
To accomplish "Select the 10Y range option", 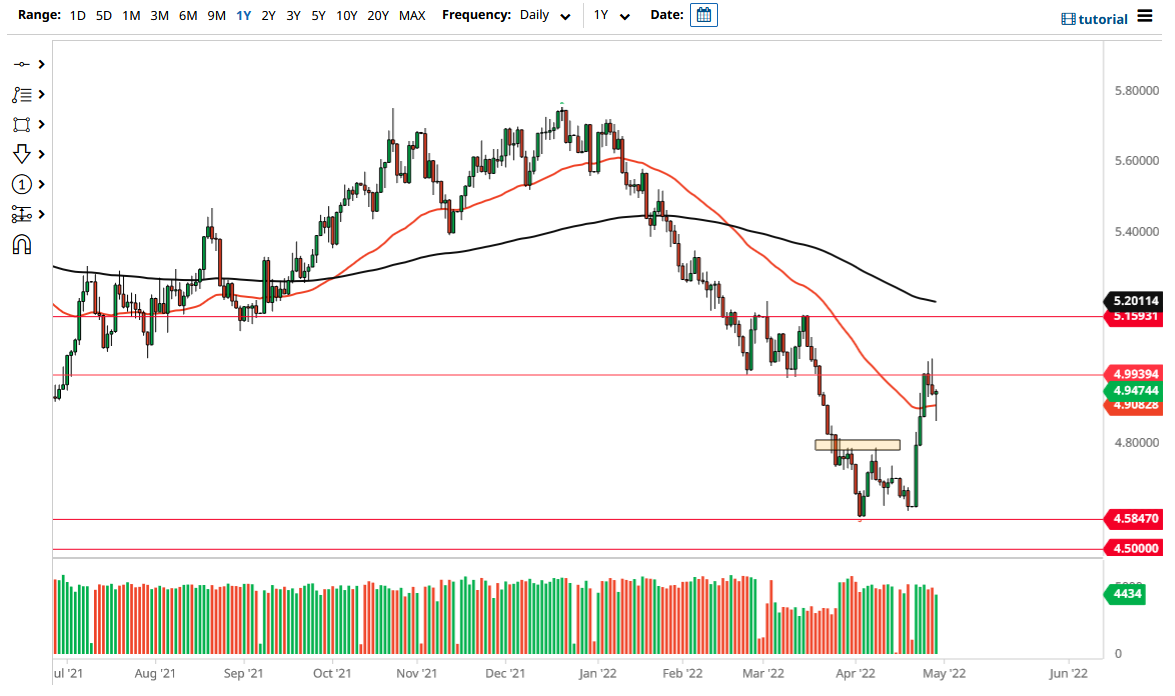I will point(346,15).
